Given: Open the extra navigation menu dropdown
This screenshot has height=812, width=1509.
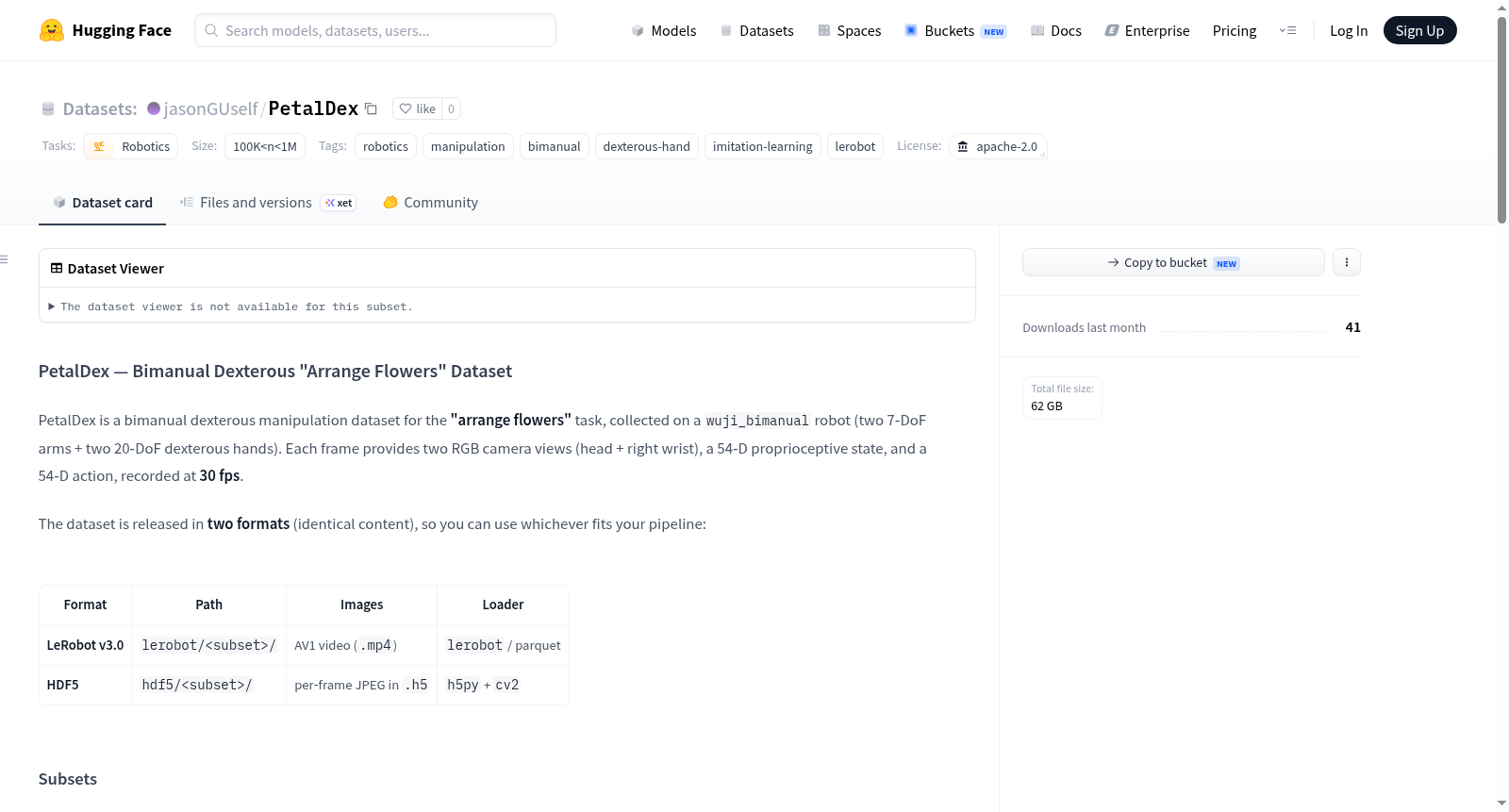Looking at the screenshot, I should point(1288,30).
